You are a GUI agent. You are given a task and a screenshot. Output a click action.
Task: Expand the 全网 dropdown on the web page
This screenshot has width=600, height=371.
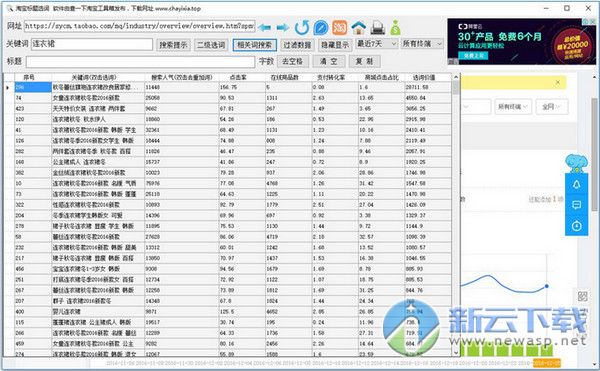[551, 107]
